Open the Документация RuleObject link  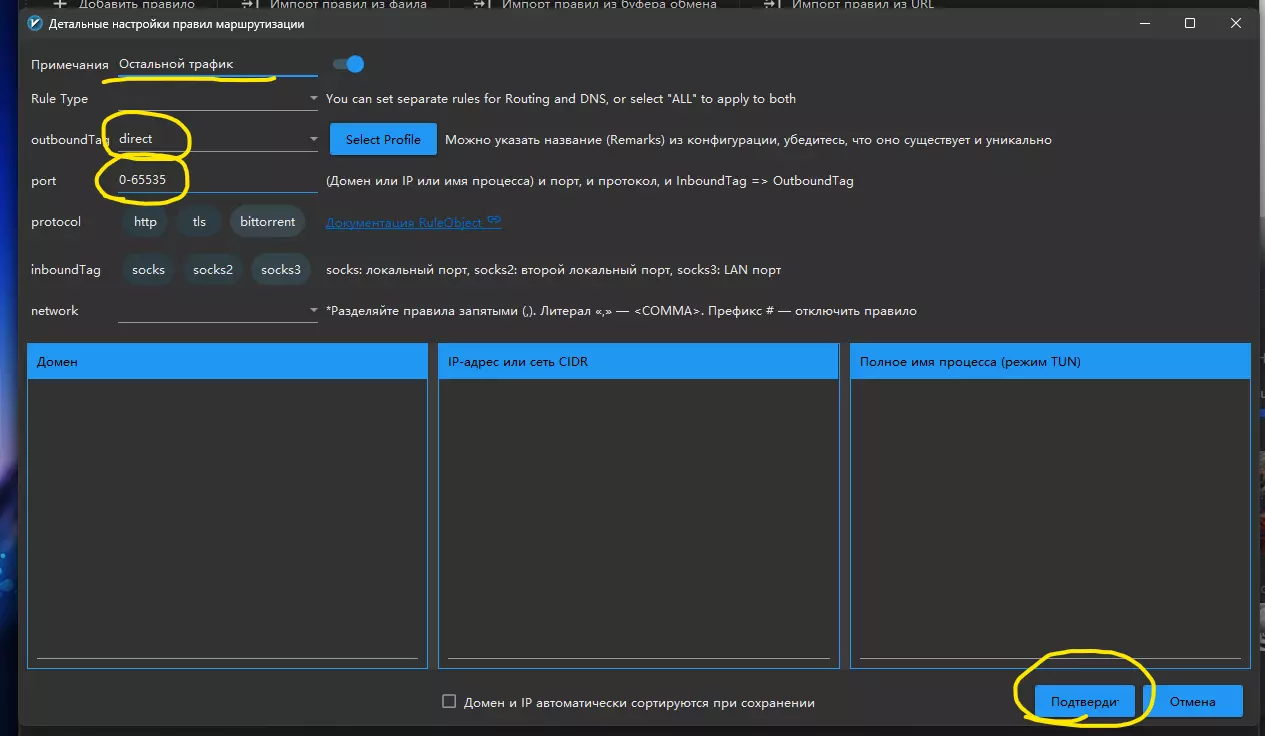pos(404,222)
